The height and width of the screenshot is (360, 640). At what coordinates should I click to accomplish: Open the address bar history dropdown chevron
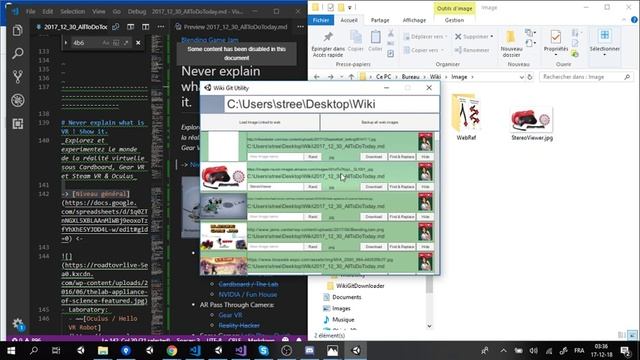click(521, 77)
